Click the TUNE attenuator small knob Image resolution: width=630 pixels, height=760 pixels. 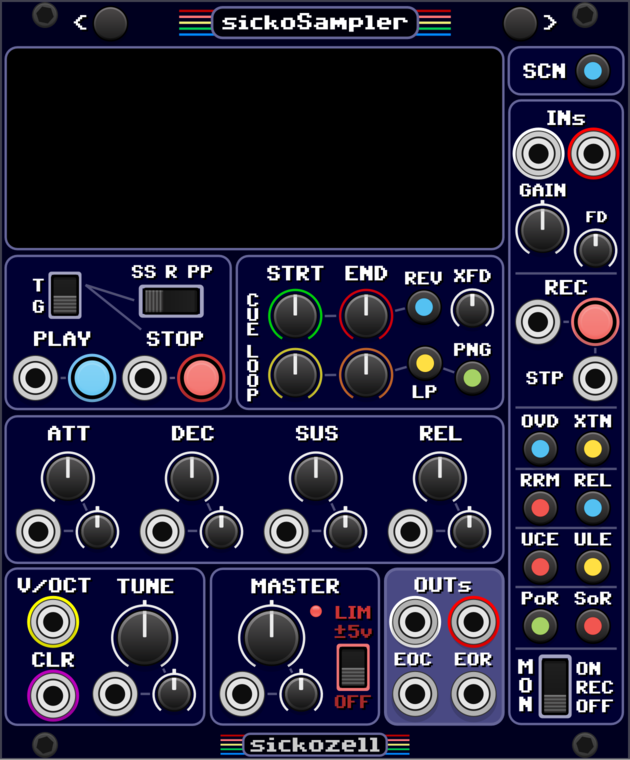[x=174, y=693]
